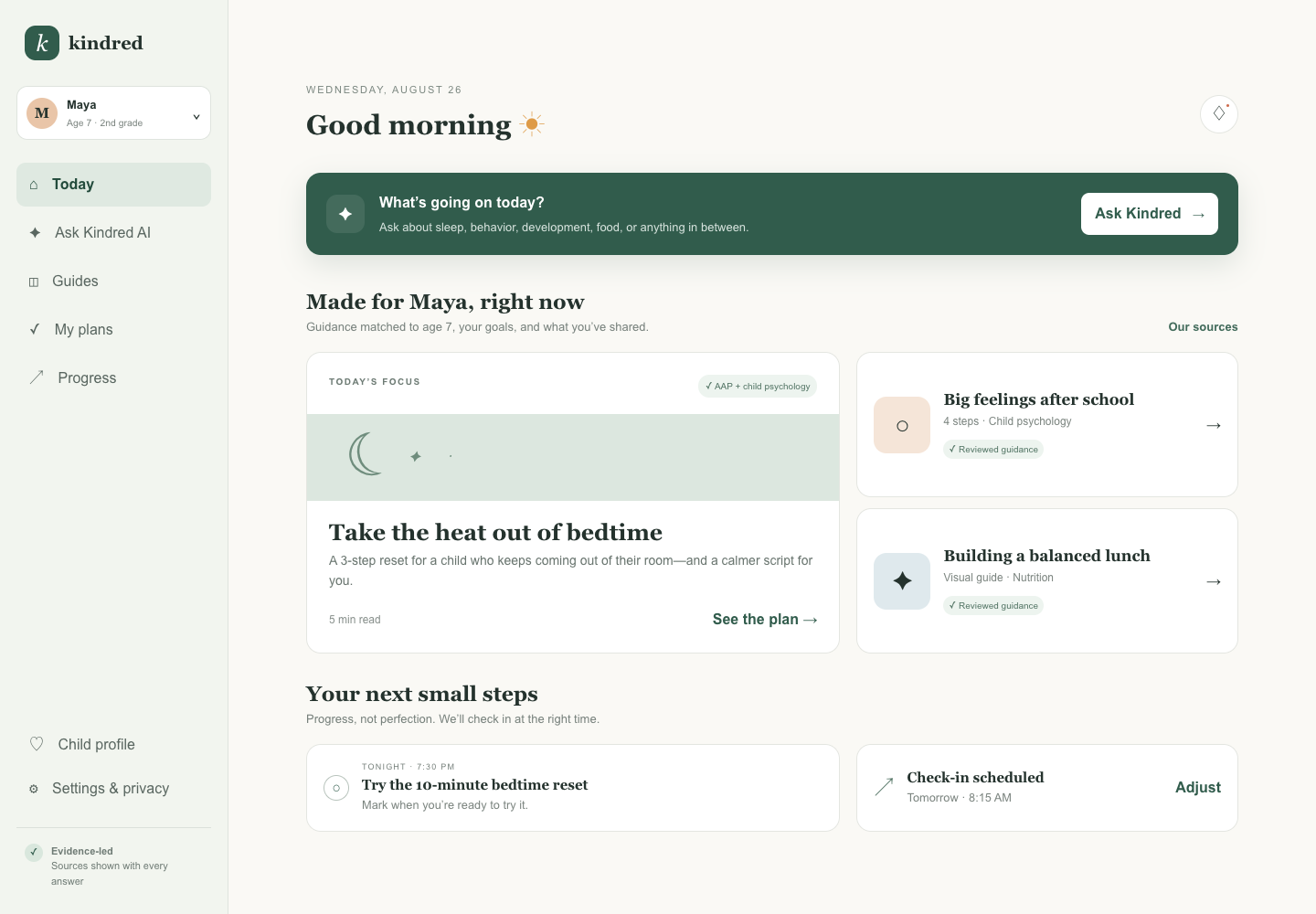Click the sparkle icon in the green banner
Image resolution: width=1316 pixels, height=914 pixels.
345,214
